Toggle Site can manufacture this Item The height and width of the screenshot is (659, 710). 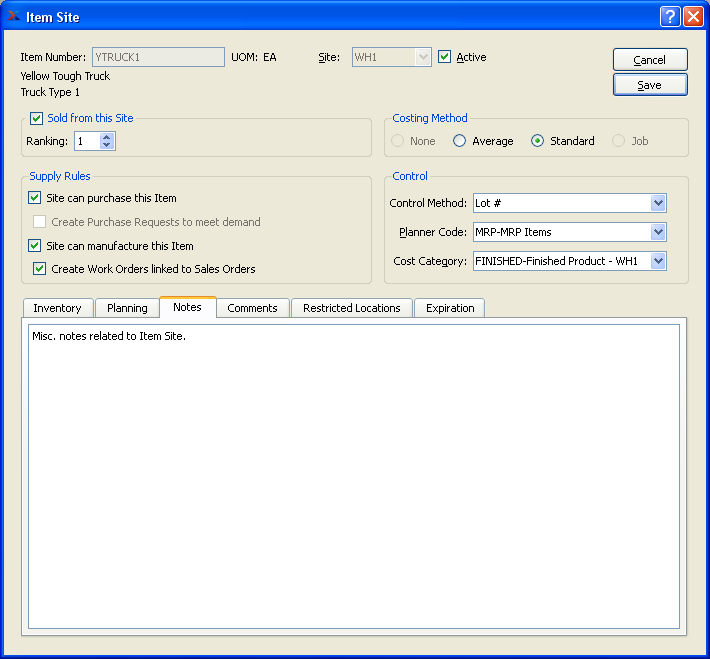(34, 245)
